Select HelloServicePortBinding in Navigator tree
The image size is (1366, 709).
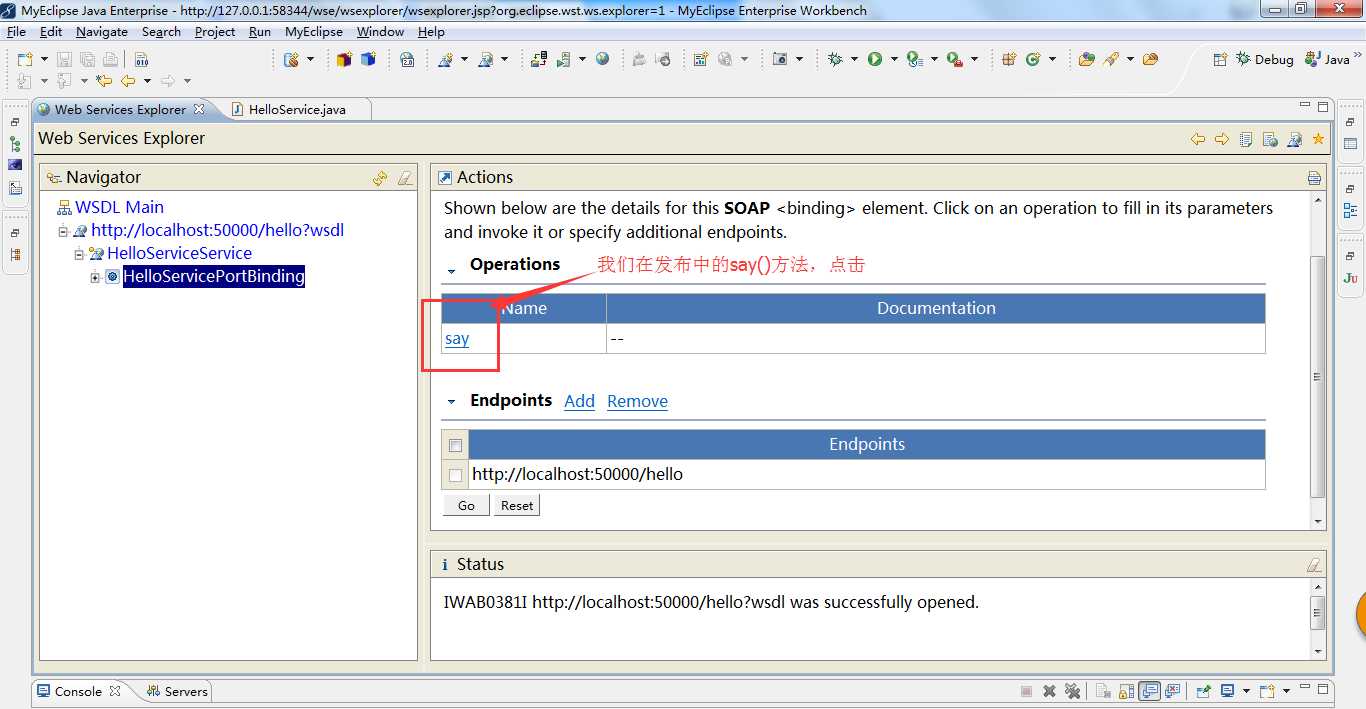click(213, 276)
